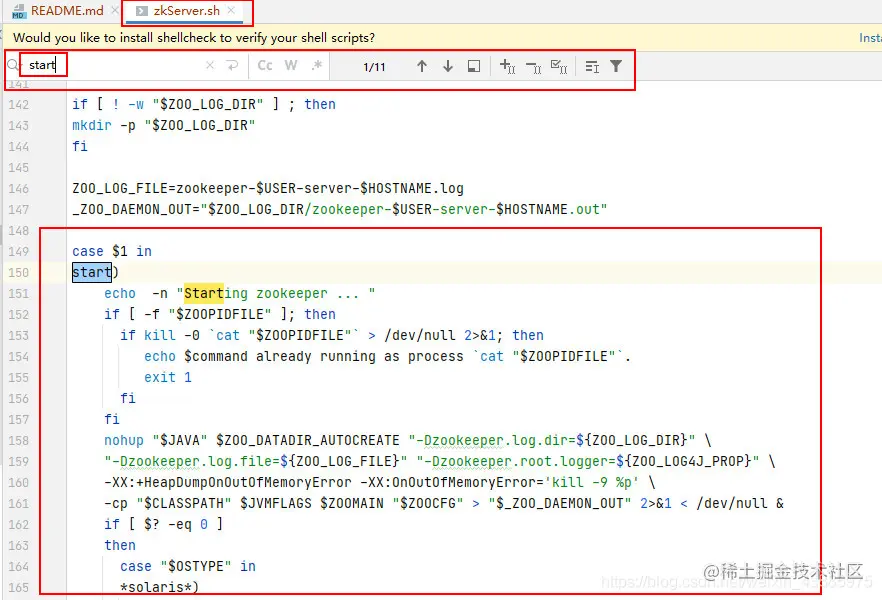This screenshot has height=600, width=882.
Task: Click ZOO_LOG_FILE assignment on line 146
Action: coord(268,188)
